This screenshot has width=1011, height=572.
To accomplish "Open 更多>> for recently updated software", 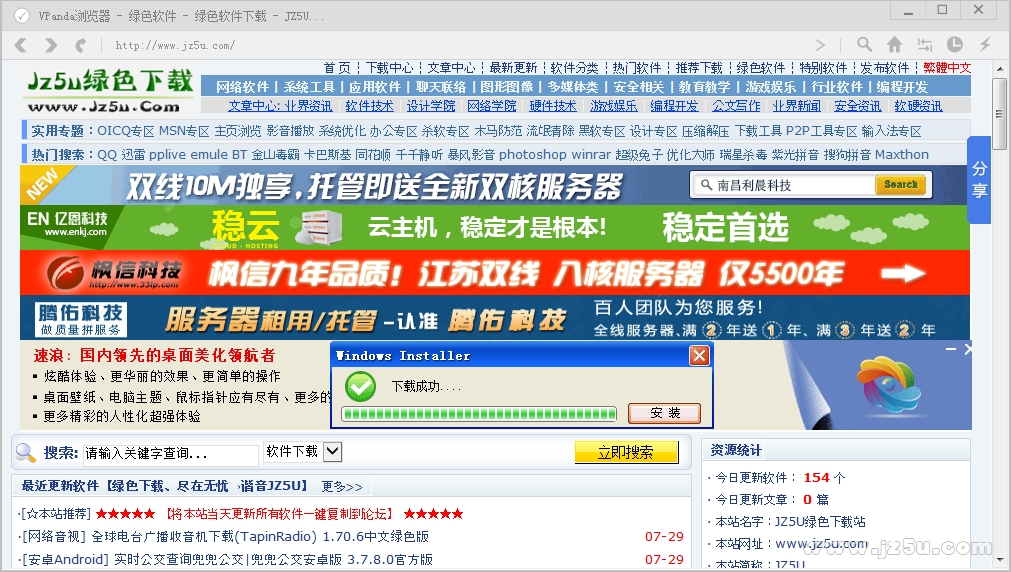I will coord(342,486).
